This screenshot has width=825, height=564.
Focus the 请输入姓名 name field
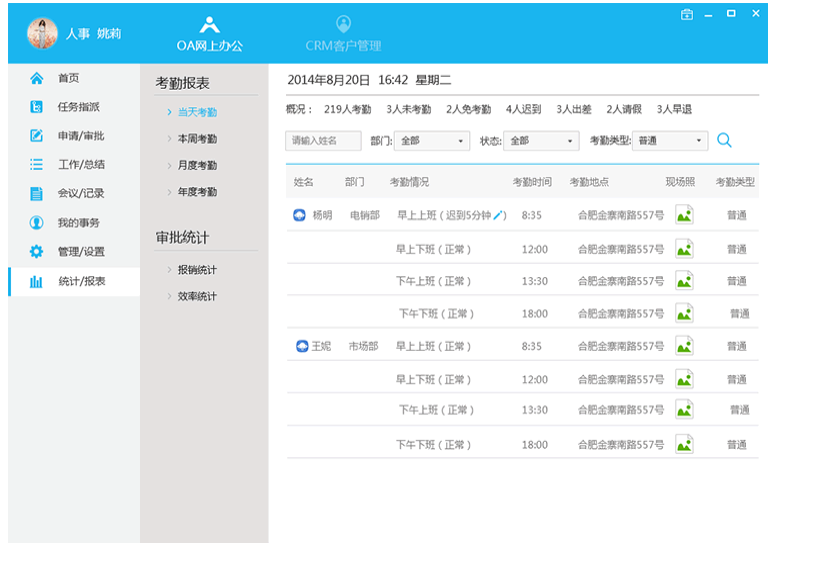click(x=323, y=141)
